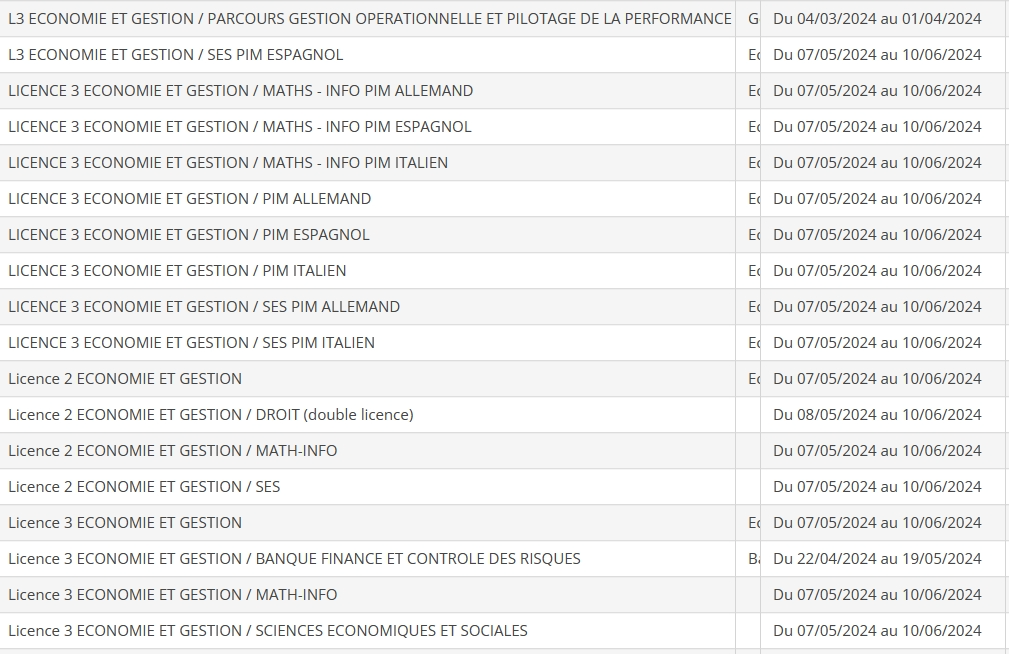Select Licence 3 Economie et Gestion / PIM Italien
Image resolution: width=1009 pixels, height=654 pixels.
tap(502, 271)
